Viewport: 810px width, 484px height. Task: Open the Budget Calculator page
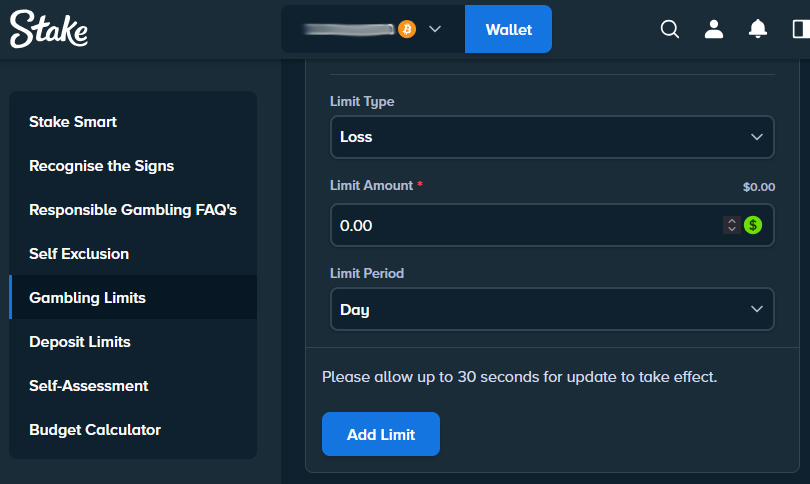95,430
